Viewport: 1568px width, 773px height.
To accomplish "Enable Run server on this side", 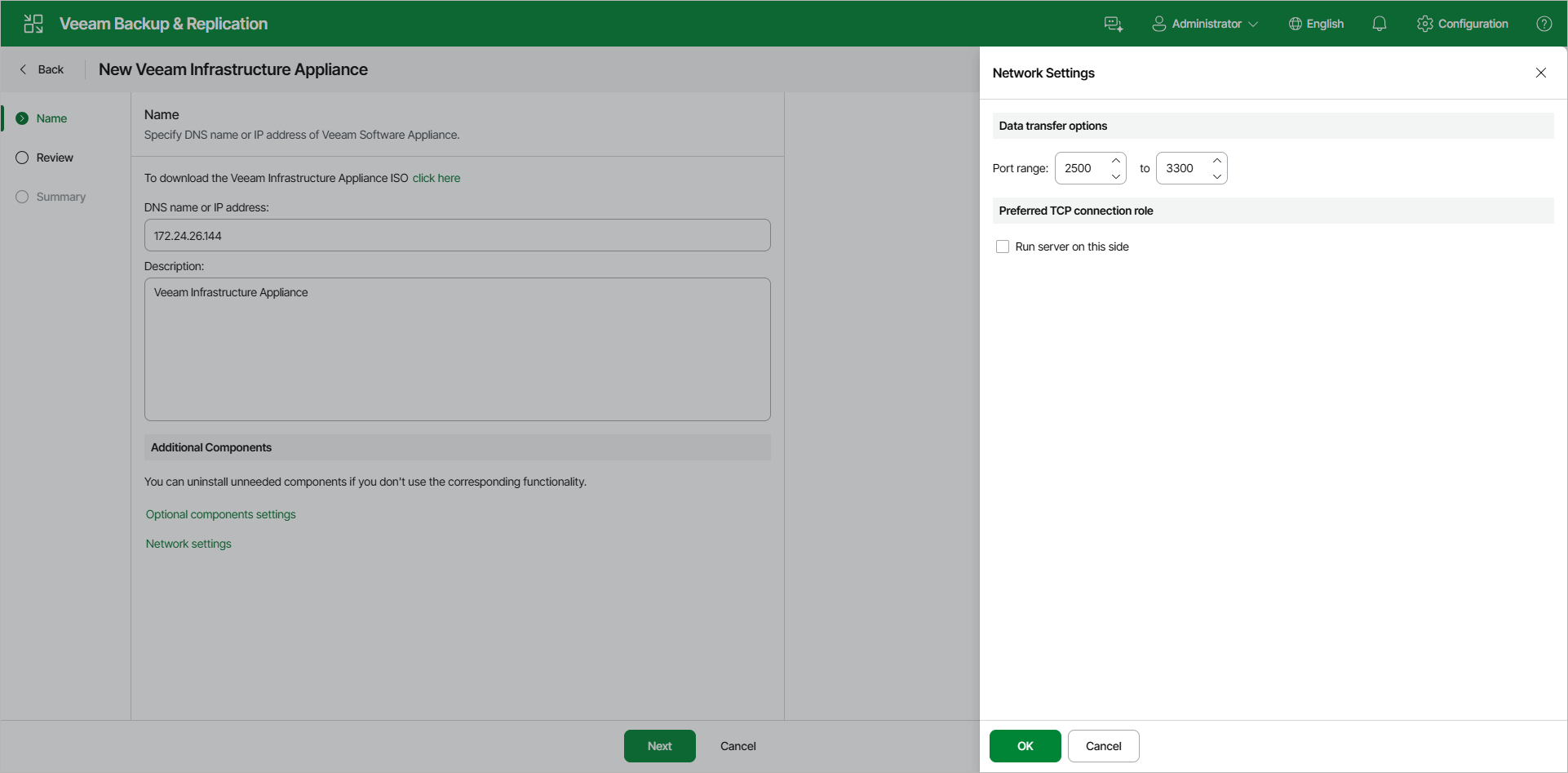I will pos(1003,246).
